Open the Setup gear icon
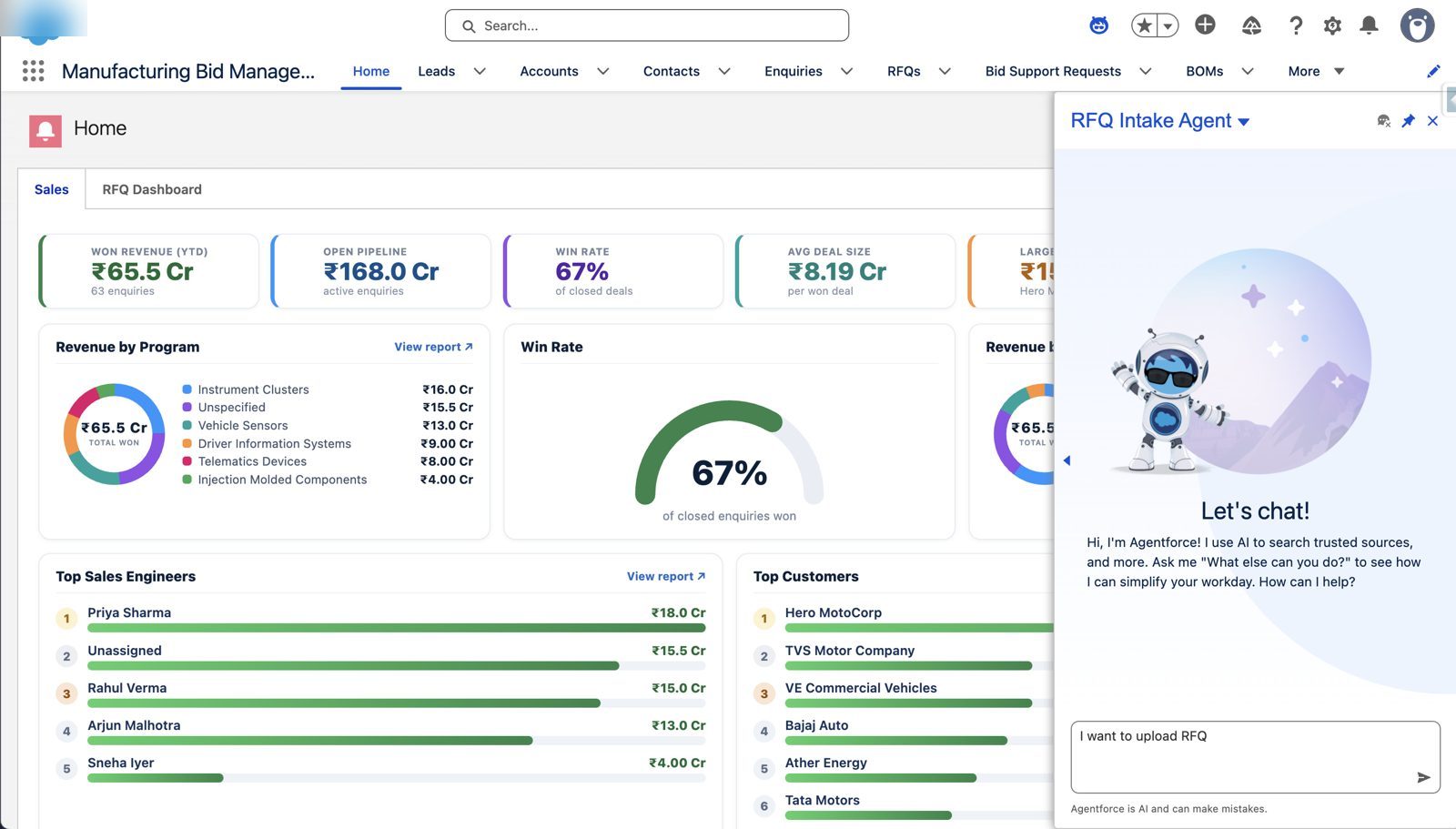1456x829 pixels. 1332,25
